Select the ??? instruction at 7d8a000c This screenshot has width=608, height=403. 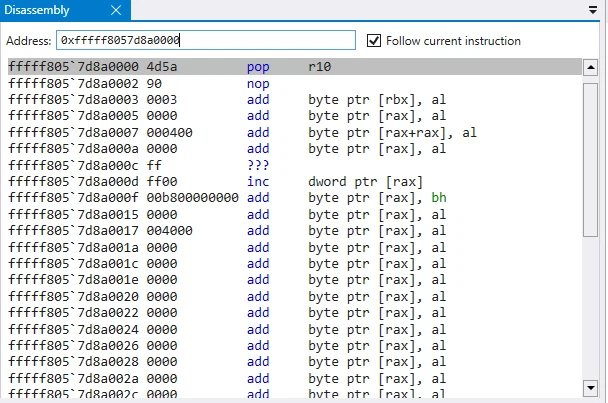[x=295, y=166]
